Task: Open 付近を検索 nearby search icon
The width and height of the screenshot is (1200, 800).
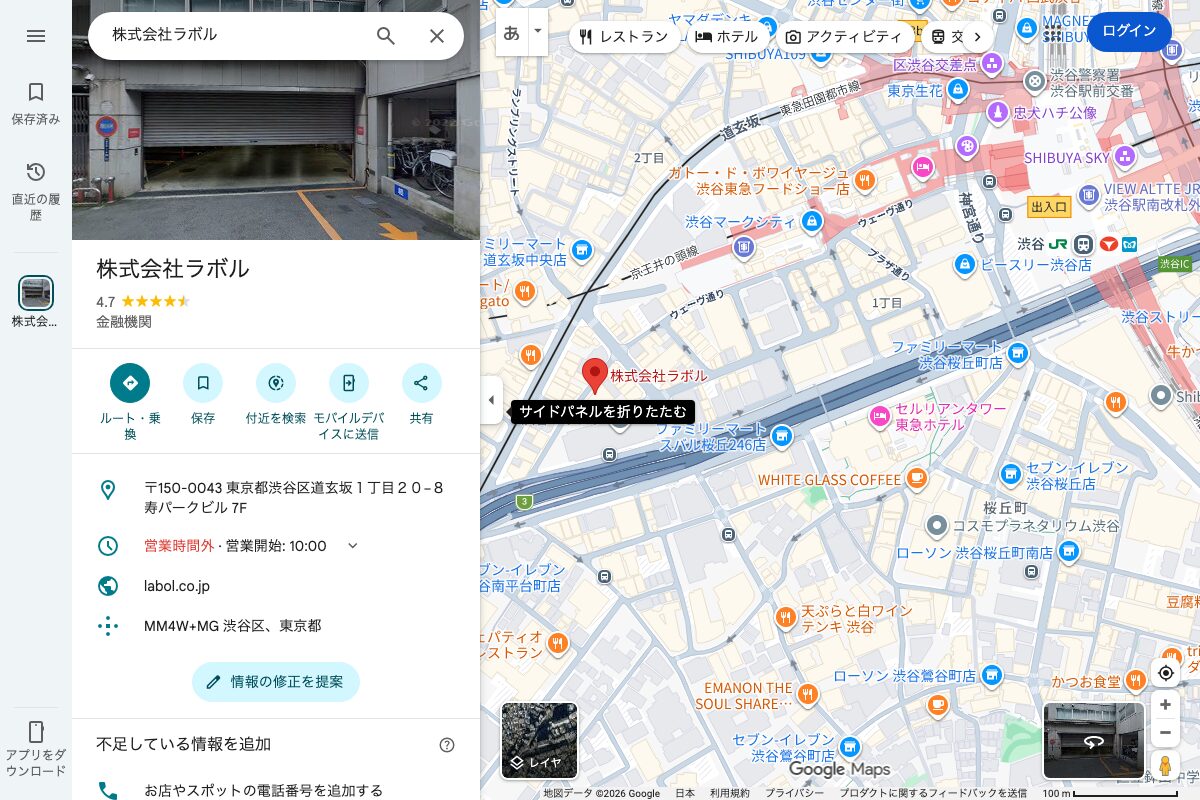Action: pos(276,383)
